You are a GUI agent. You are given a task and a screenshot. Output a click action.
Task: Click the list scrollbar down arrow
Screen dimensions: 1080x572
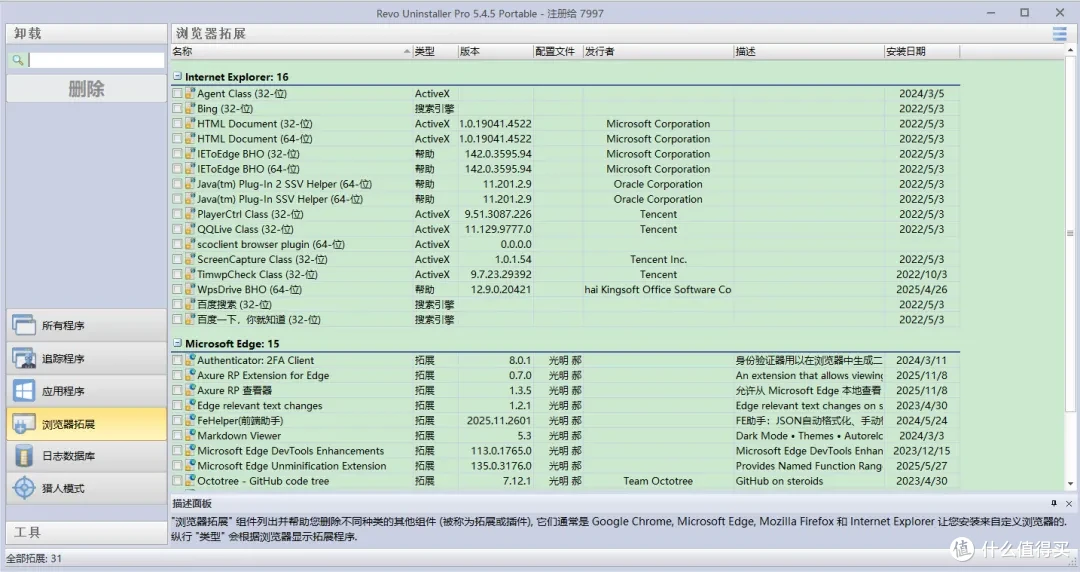point(1070,484)
